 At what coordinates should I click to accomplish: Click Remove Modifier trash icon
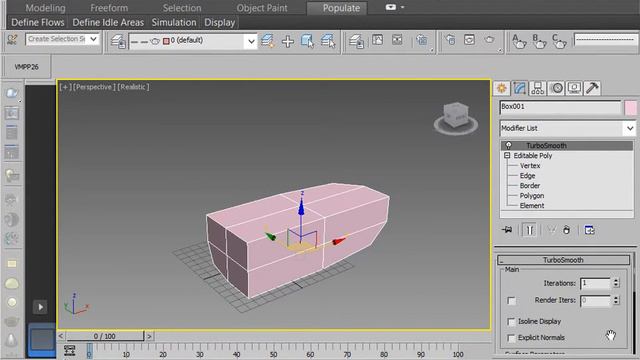coord(566,230)
